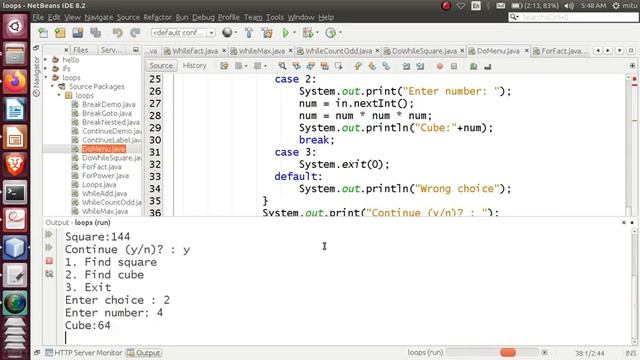The height and width of the screenshot is (360, 640).
Task: Close the DoMenu.java editor tab
Action: pos(527,51)
